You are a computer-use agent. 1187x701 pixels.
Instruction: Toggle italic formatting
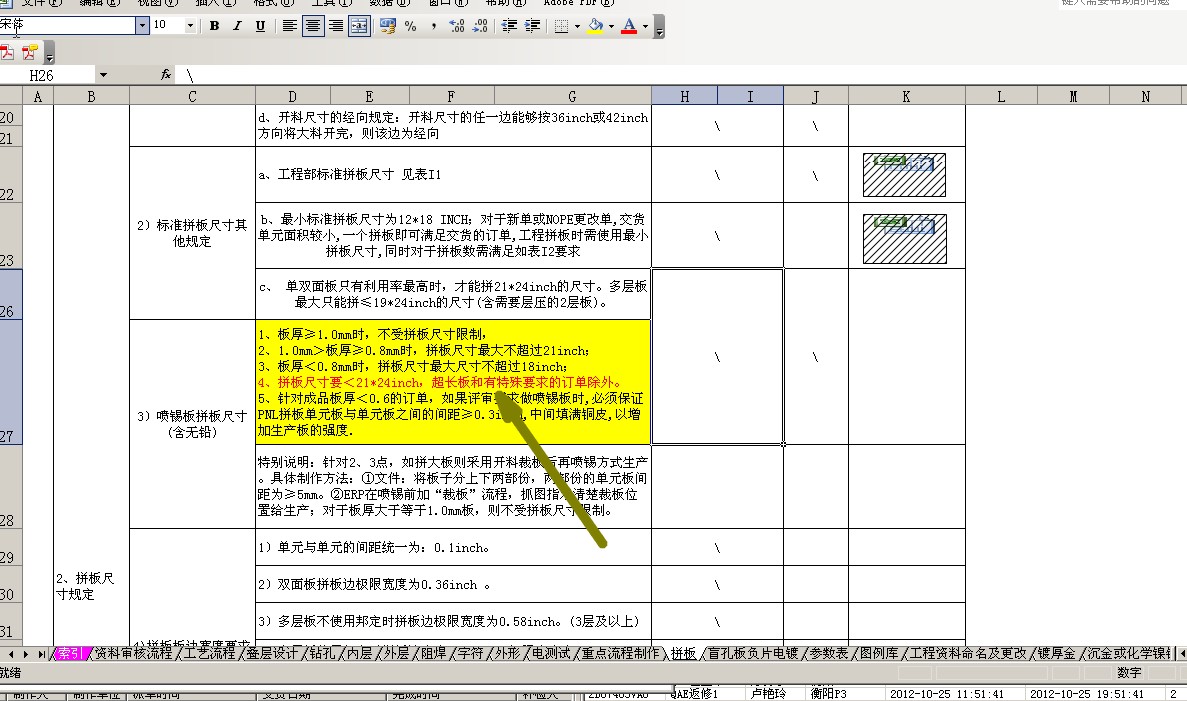coord(237,26)
